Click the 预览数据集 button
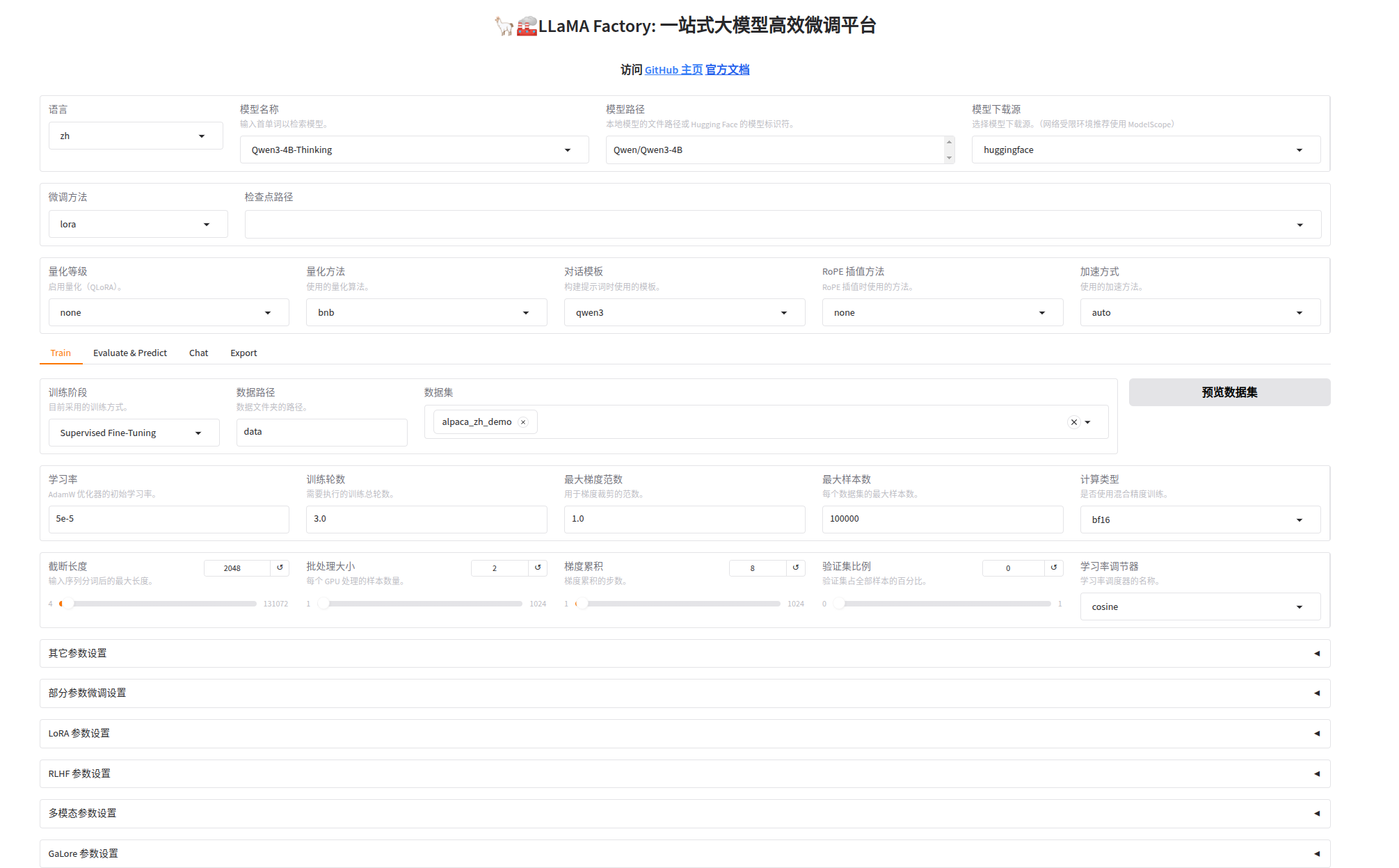1399x868 pixels. coord(1229,392)
